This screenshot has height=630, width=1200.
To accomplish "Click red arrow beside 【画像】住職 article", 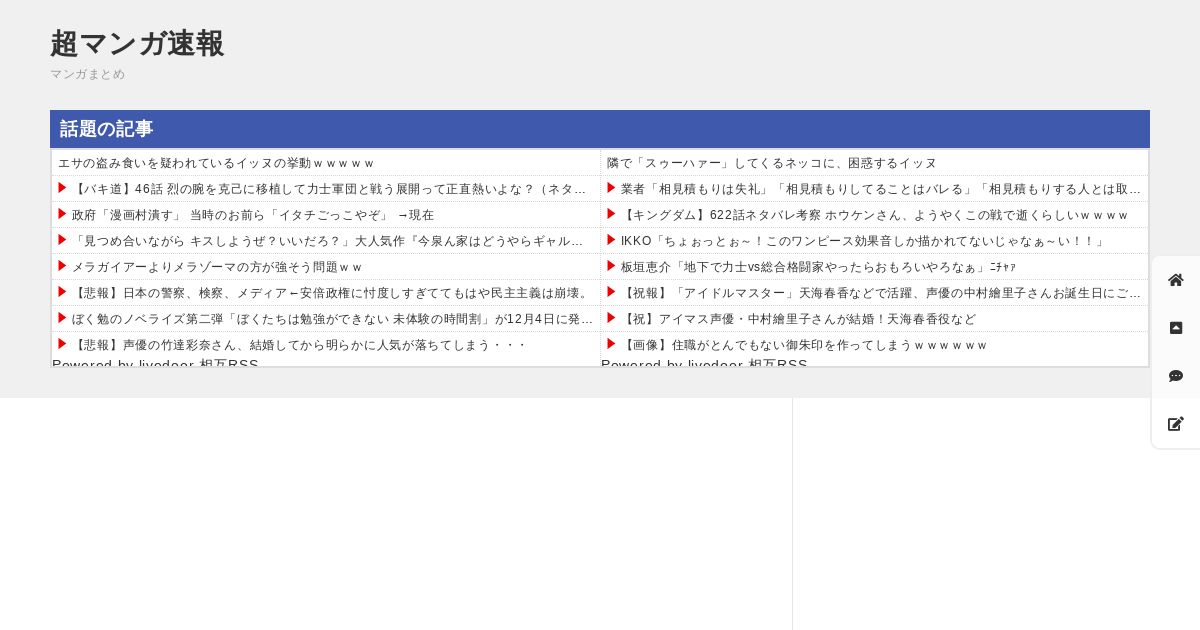I will point(611,344).
